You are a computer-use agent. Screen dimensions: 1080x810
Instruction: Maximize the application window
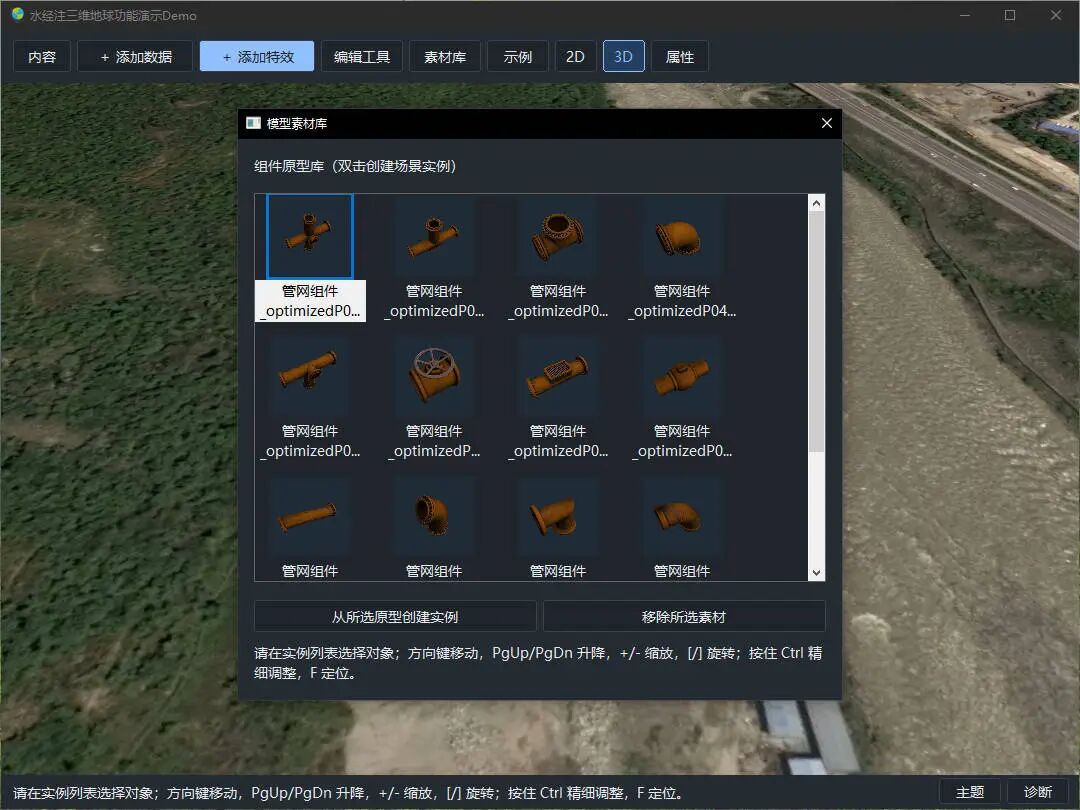click(1010, 14)
